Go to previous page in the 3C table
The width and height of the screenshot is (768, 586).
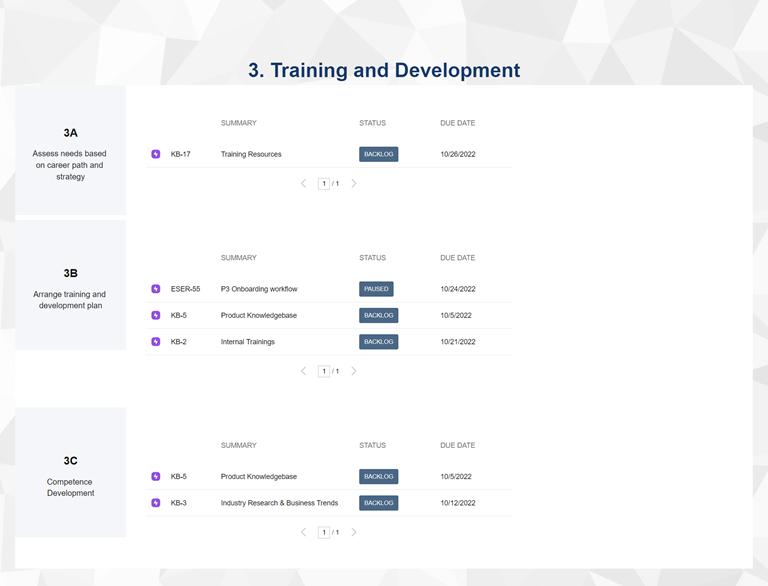(304, 532)
